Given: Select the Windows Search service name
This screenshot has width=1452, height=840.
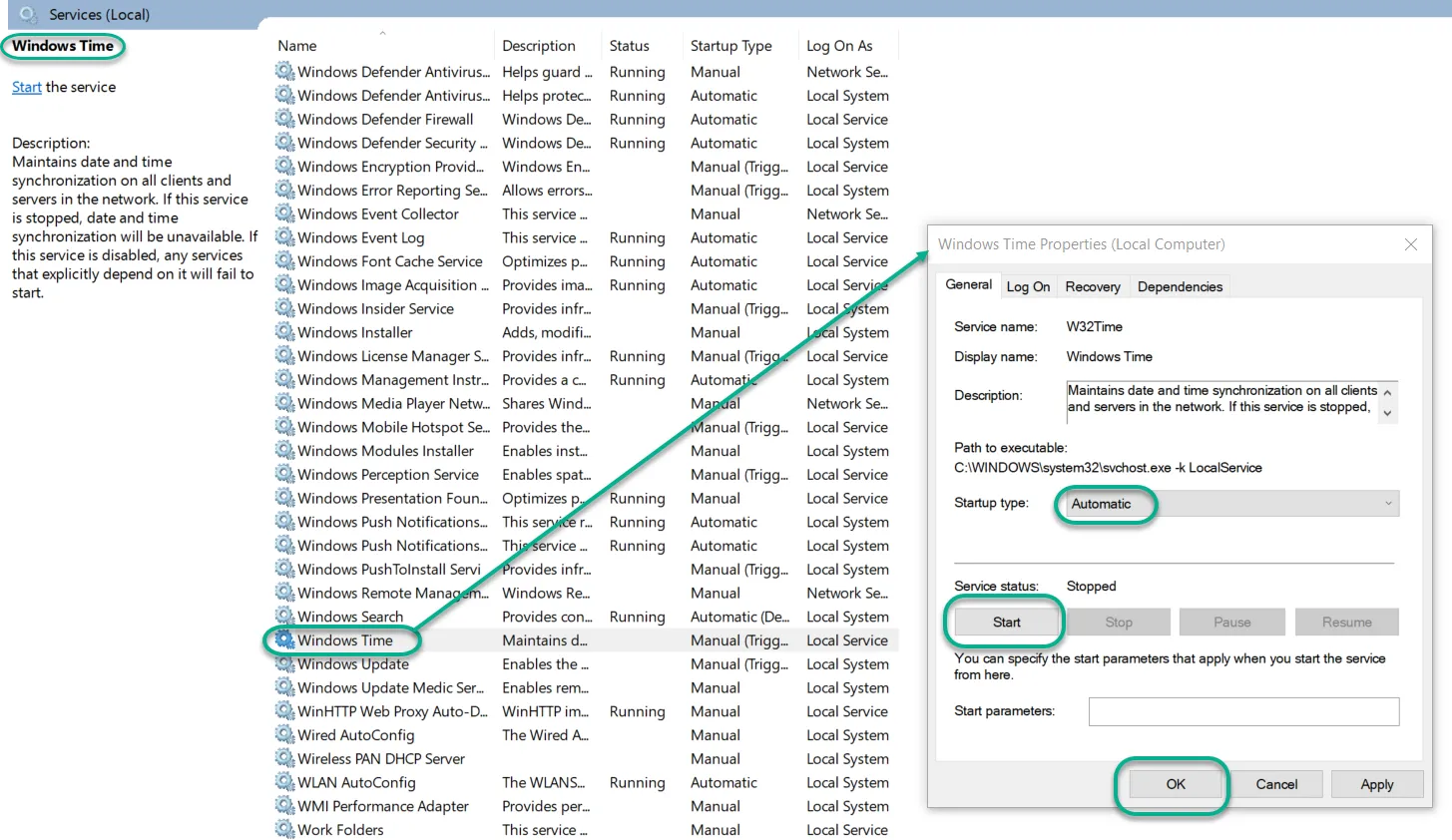Looking at the screenshot, I should [350, 617].
